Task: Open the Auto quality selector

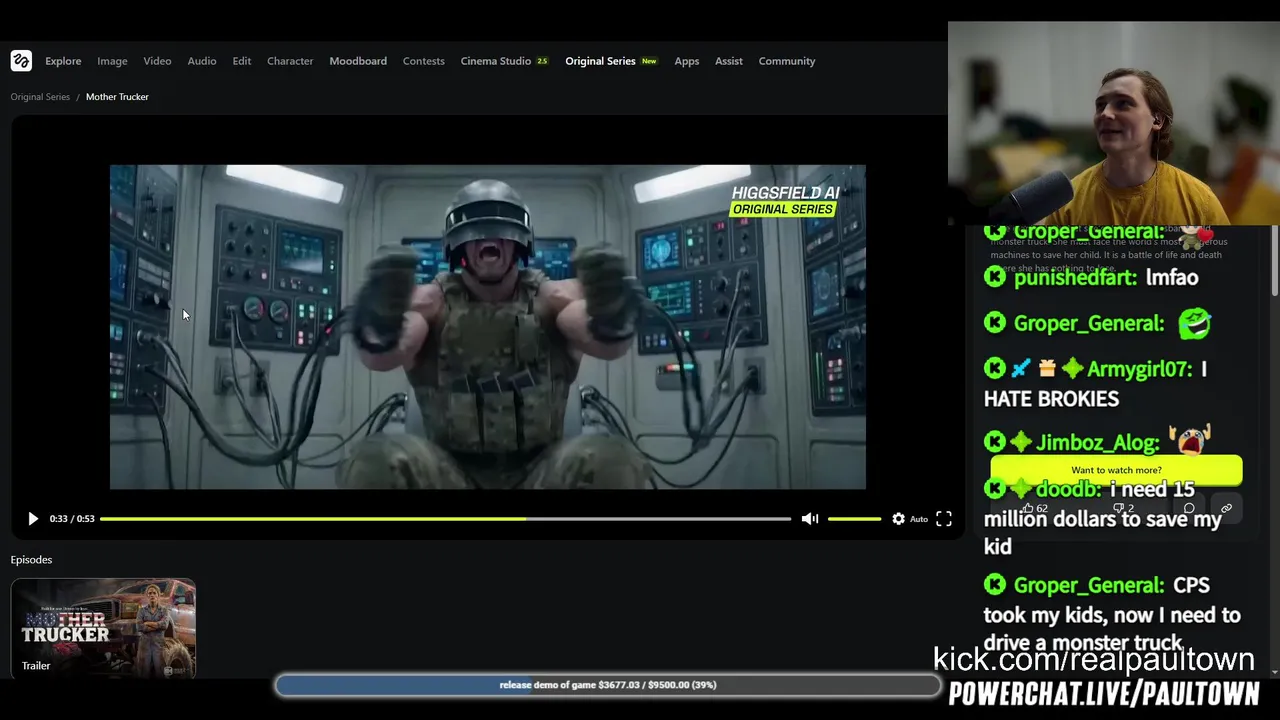Action: 919,518
